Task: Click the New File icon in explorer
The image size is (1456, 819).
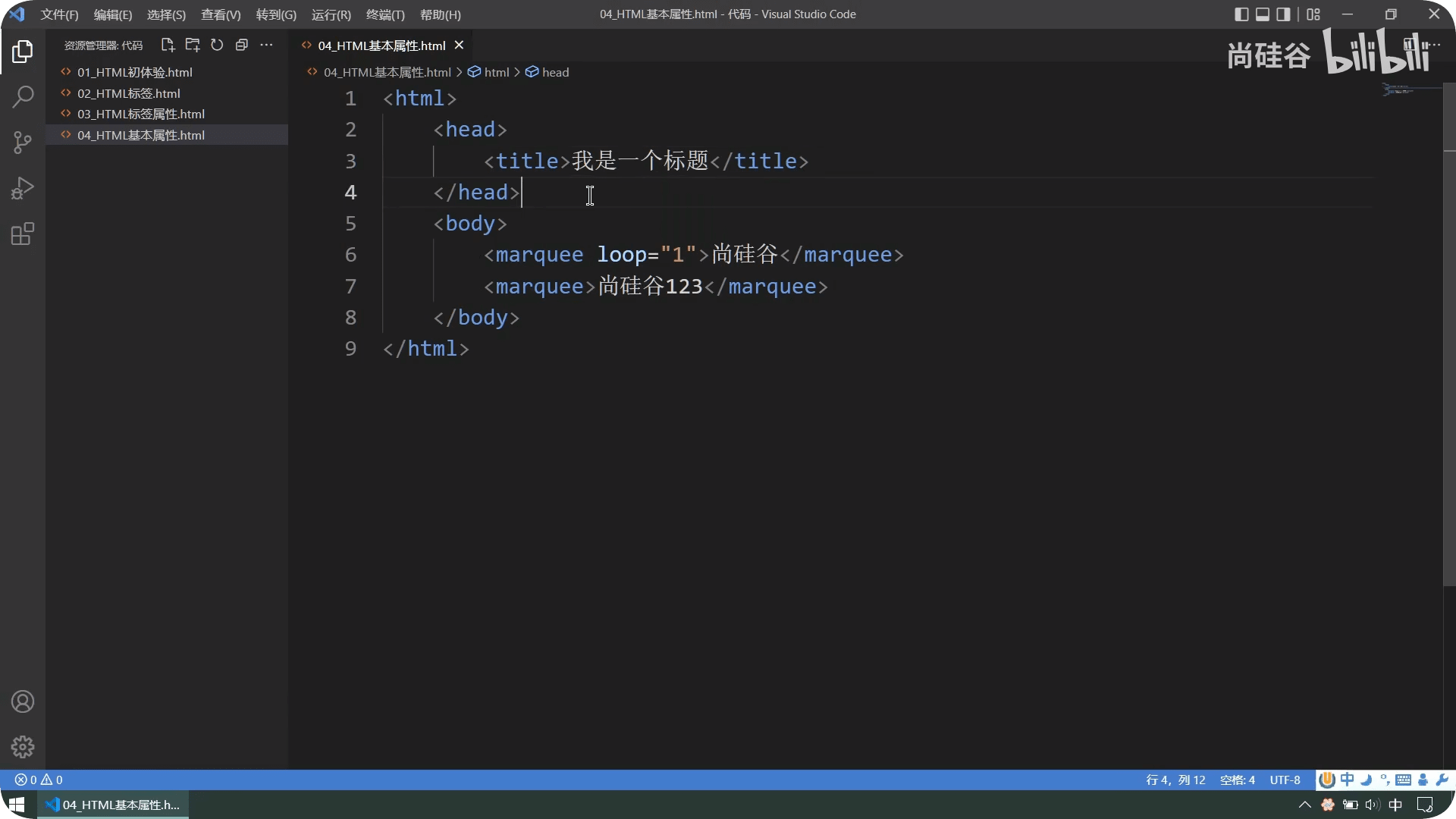Action: [168, 45]
